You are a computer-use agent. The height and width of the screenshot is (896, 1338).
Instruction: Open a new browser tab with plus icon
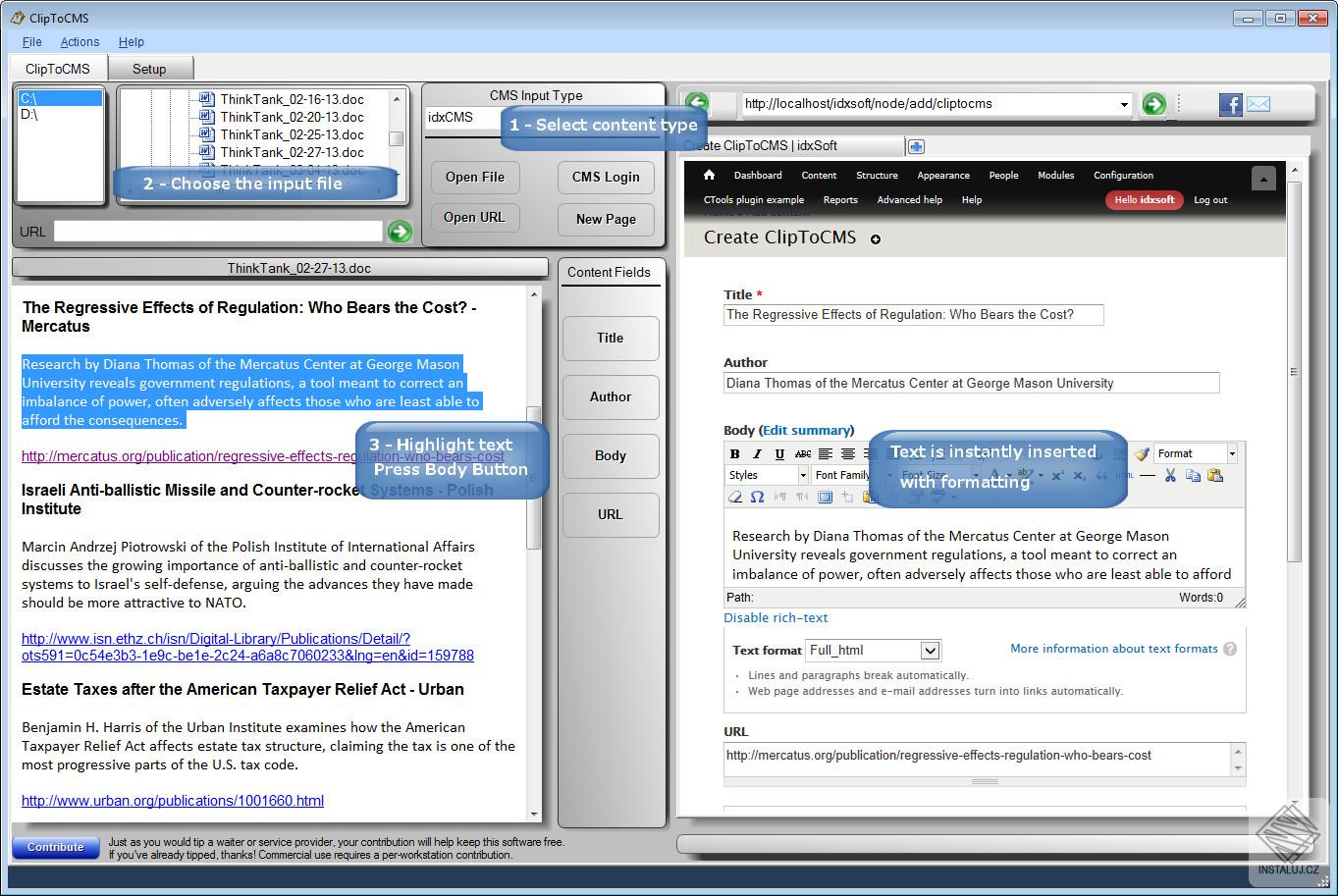tap(916, 146)
